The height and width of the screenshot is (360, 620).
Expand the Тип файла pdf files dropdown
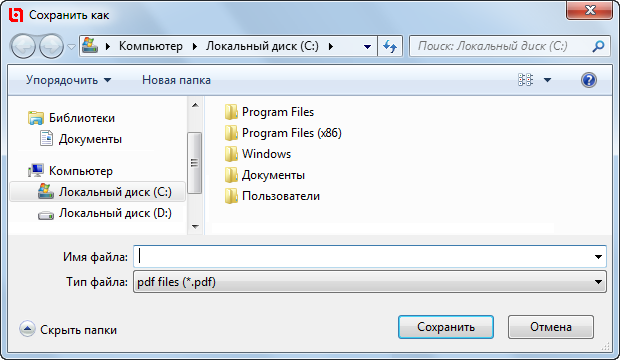(369, 282)
